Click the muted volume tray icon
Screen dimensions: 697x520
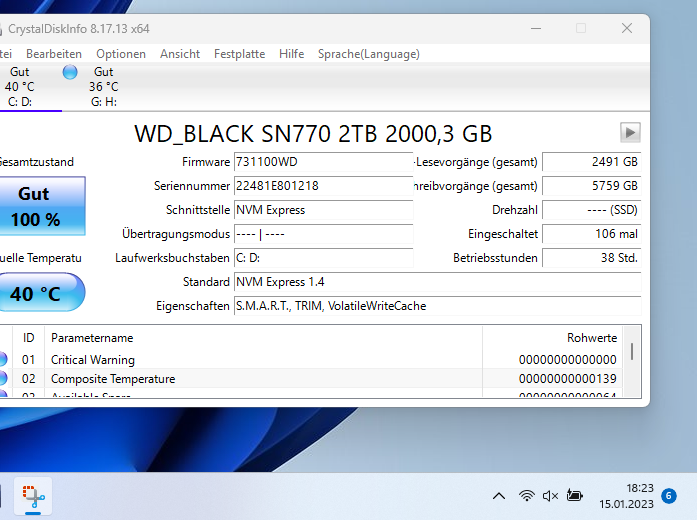[x=550, y=496]
